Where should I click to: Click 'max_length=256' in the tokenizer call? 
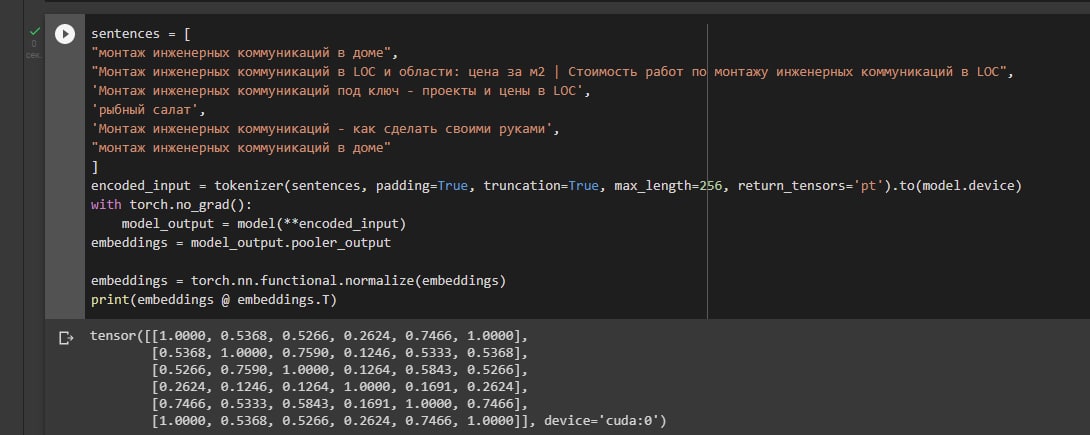pyautogui.click(x=668, y=186)
